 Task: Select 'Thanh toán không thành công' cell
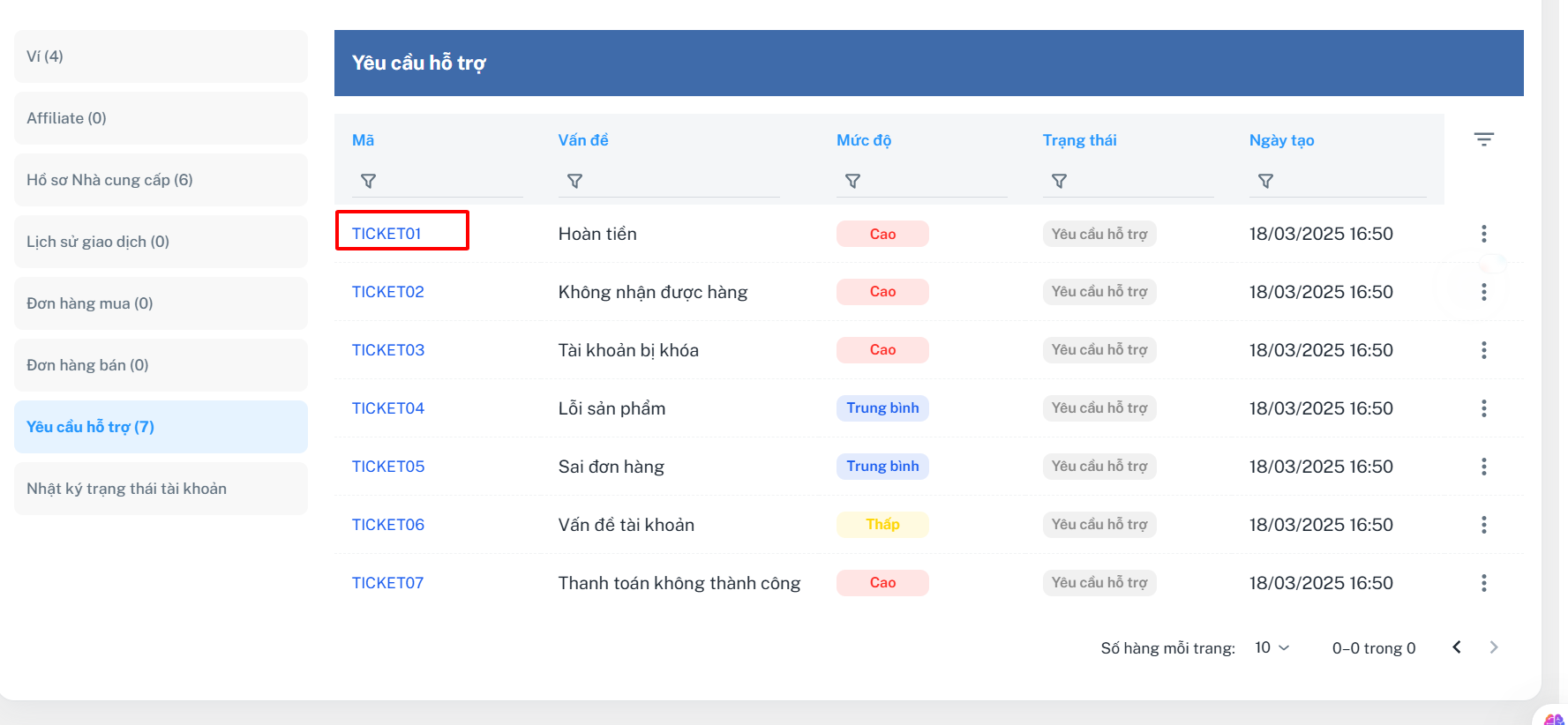679,583
